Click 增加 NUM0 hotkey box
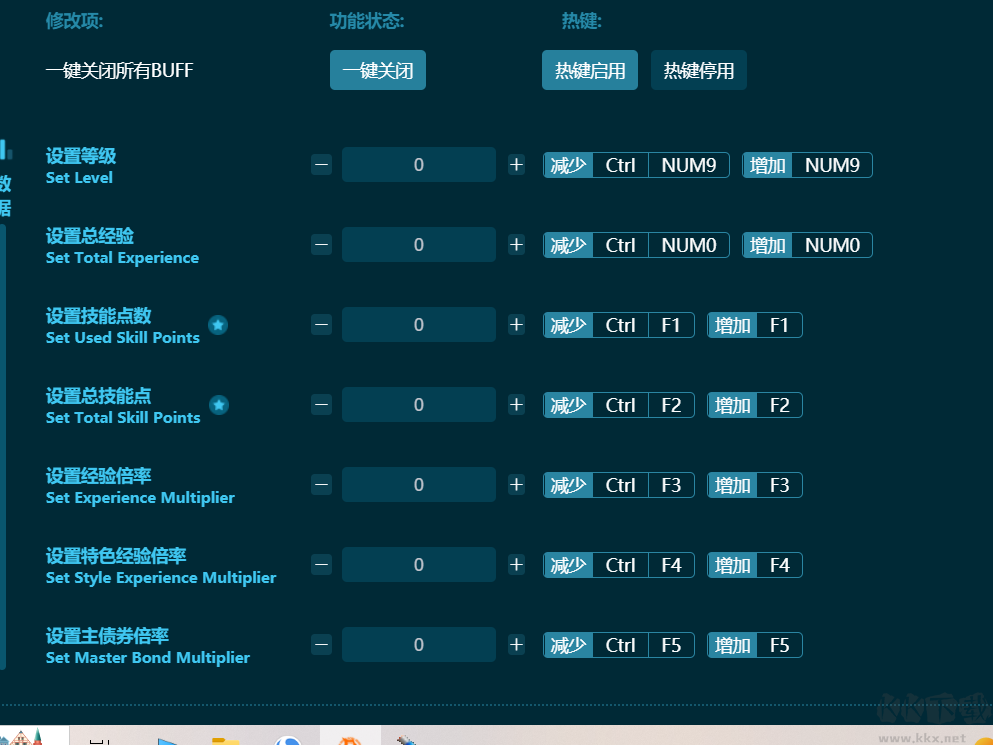 pyautogui.click(x=807, y=245)
